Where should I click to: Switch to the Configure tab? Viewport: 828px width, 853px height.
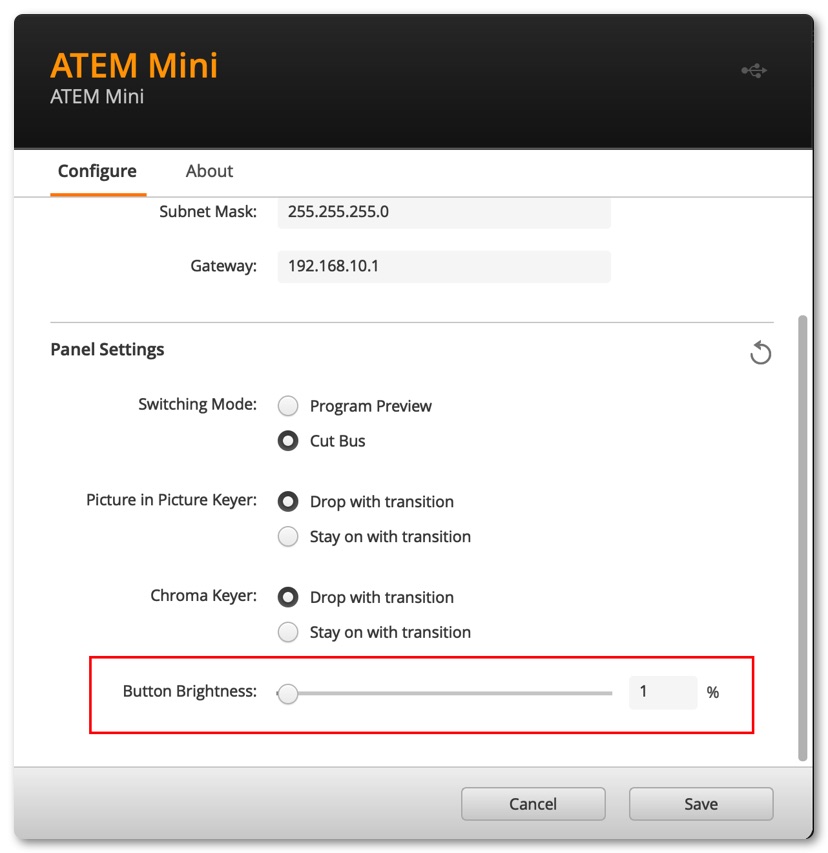click(x=97, y=171)
